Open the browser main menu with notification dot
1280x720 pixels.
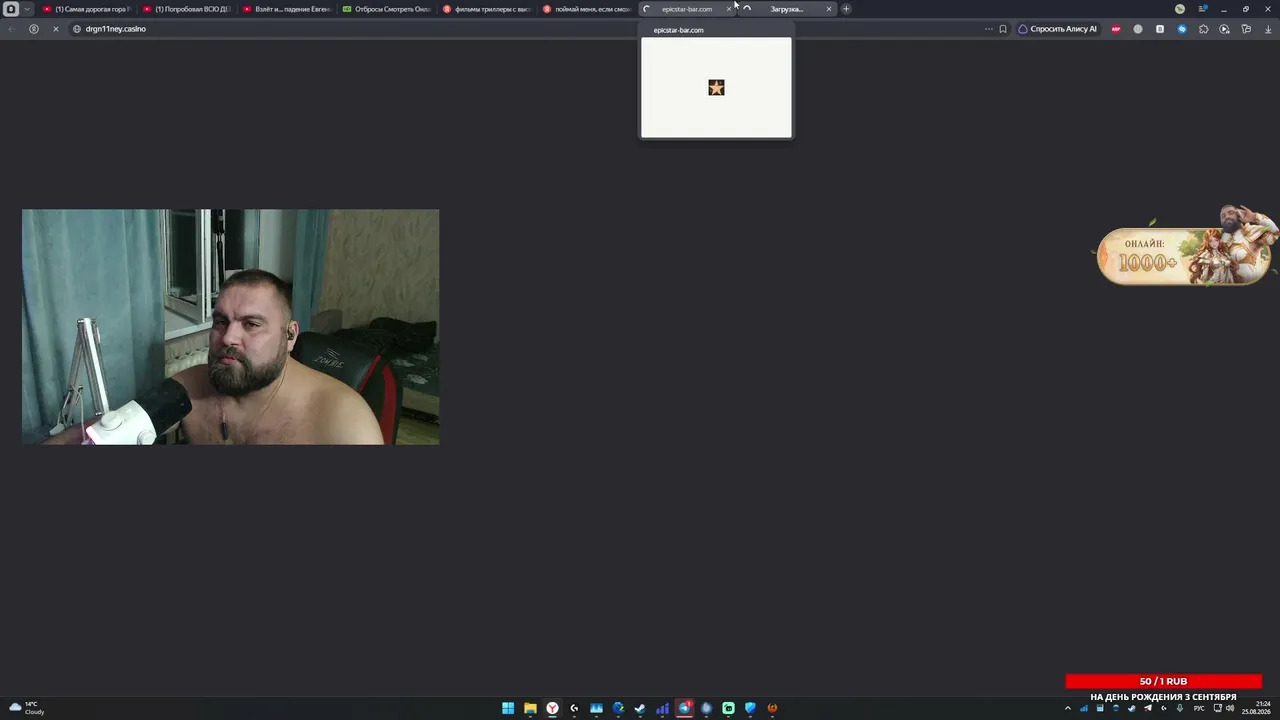(x=1203, y=9)
